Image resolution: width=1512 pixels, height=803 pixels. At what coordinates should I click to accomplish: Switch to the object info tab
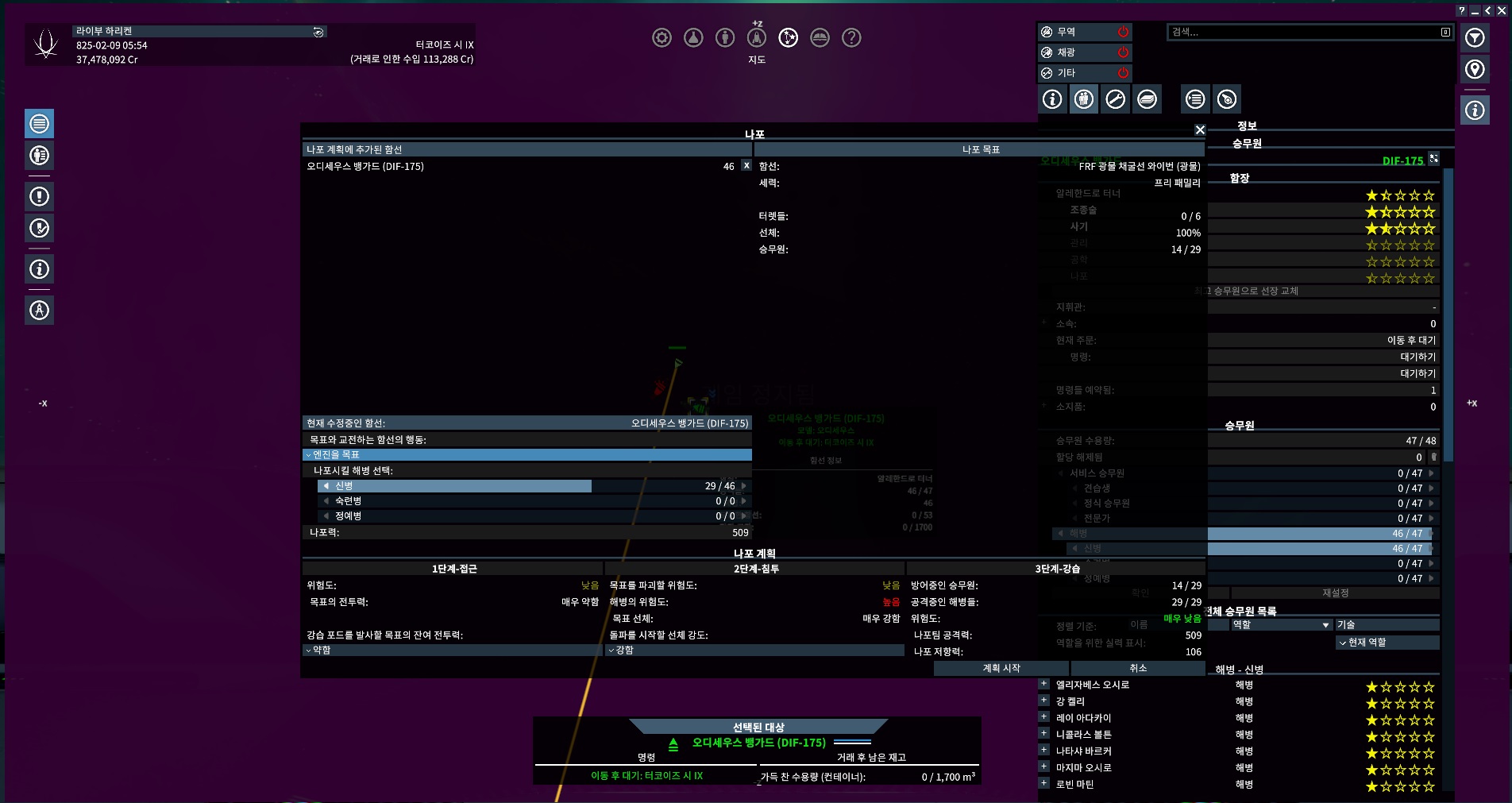(1052, 99)
